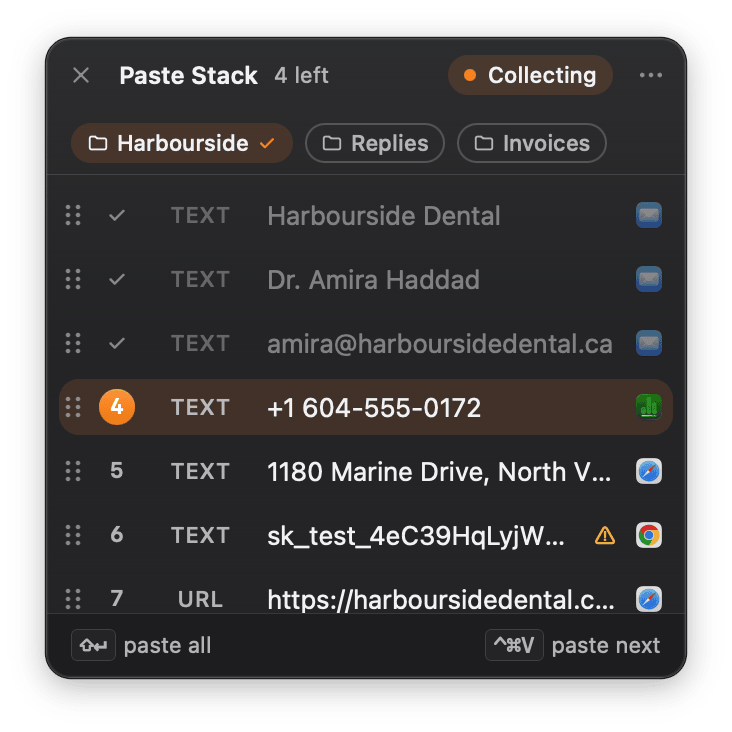This screenshot has width=732, height=732.
Task: Grab drag handle for 1180 Marine Drive row
Action: (73, 471)
